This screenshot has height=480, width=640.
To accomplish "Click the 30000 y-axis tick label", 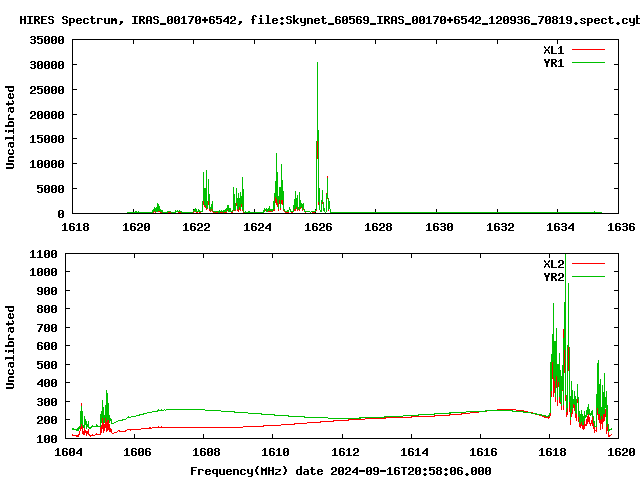I will 47,65.
